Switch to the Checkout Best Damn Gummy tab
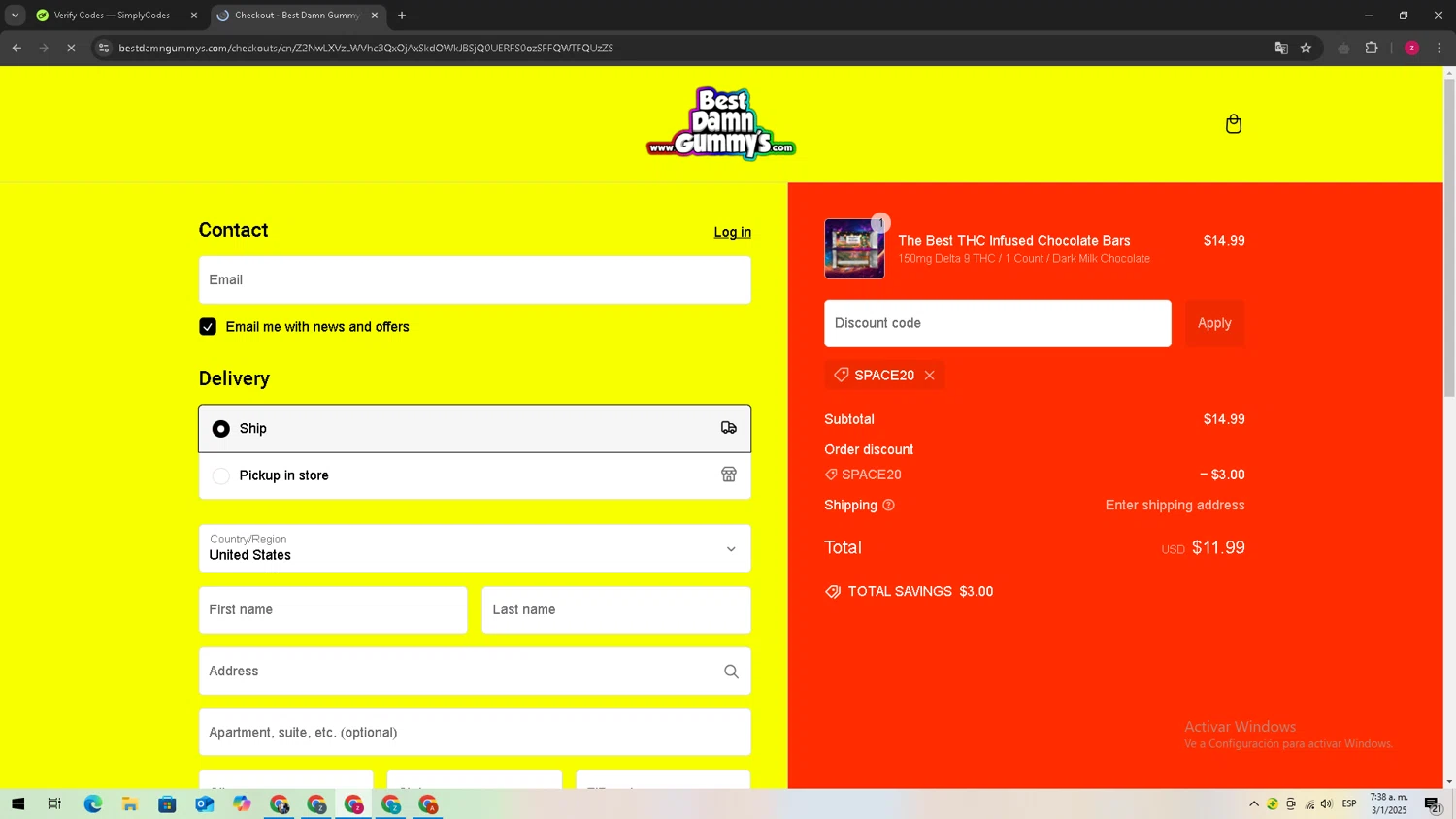Viewport: 1456px width, 819px height. click(x=297, y=16)
